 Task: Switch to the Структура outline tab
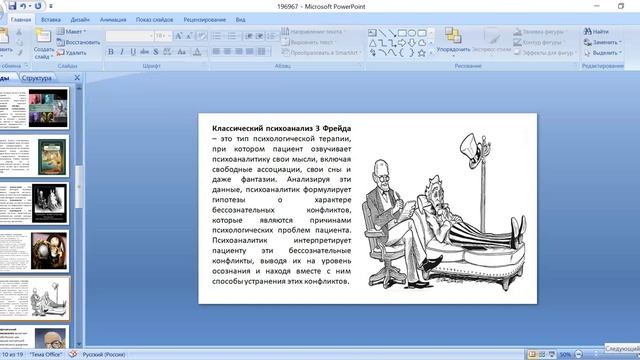[x=37, y=78]
